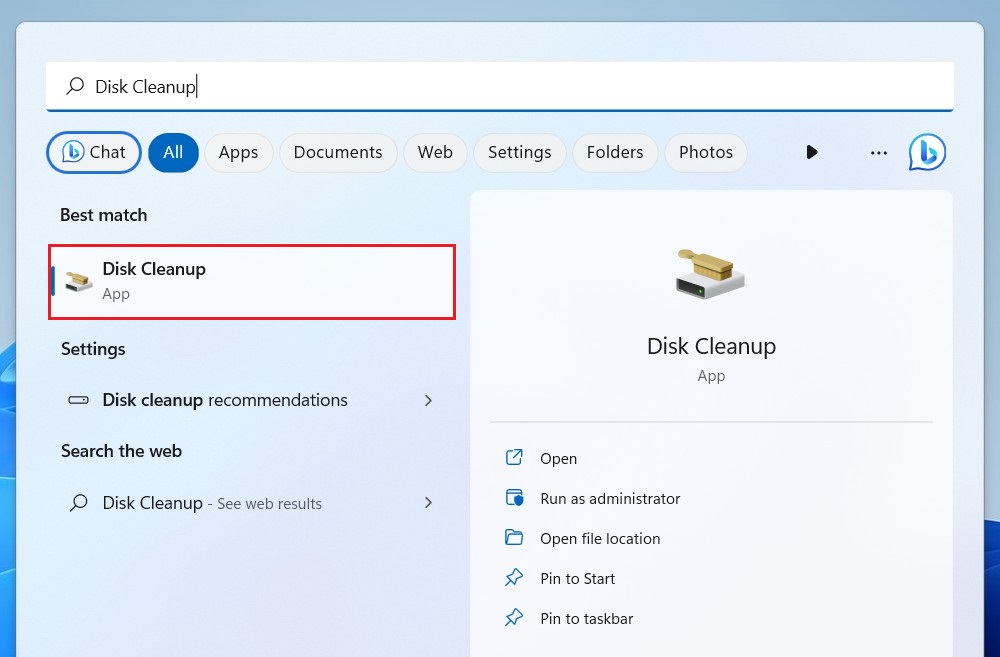Click the storage icon beside recommendations
Screen dimensions: 1000x657
(78, 401)
